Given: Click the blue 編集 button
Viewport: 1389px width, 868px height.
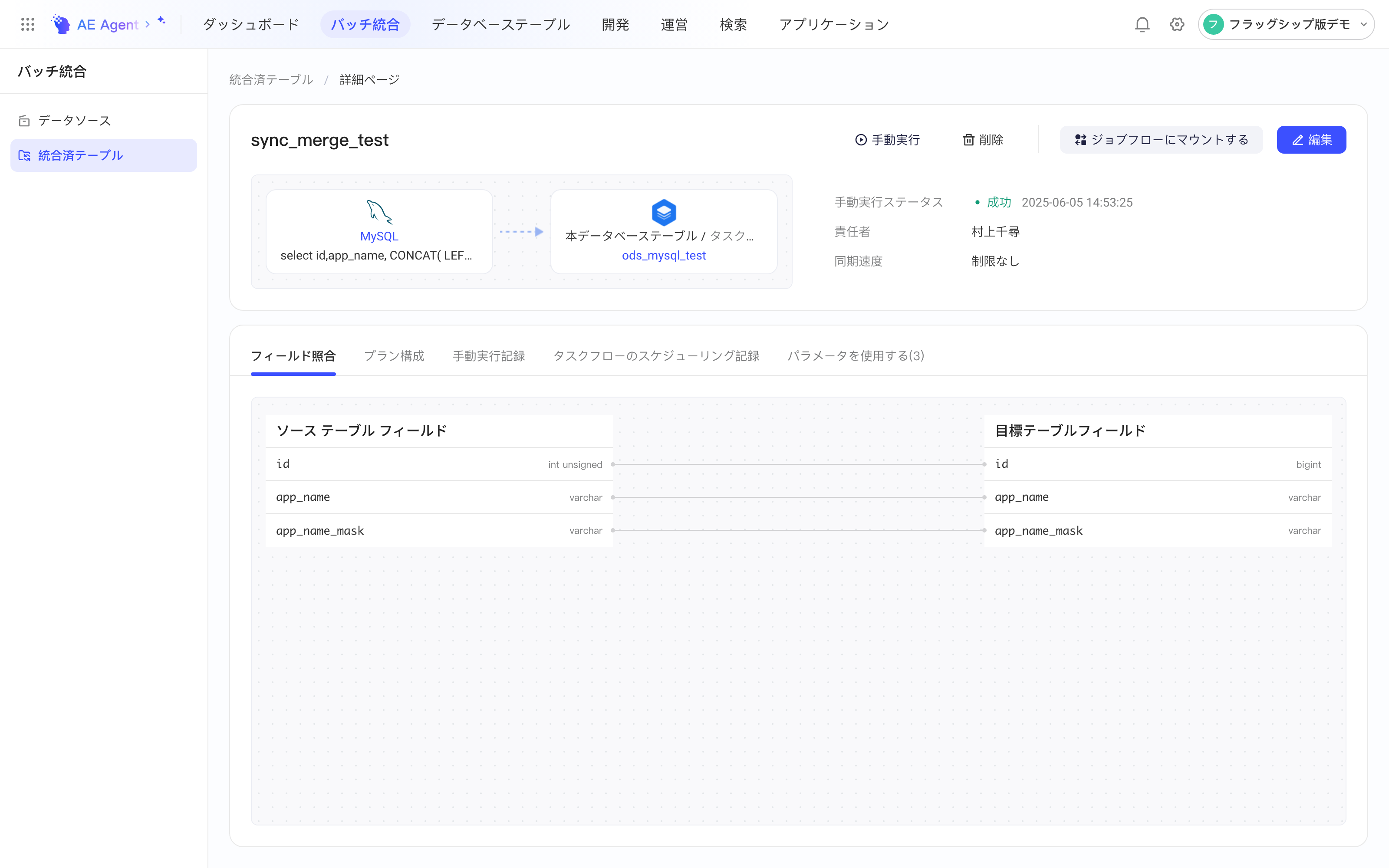Looking at the screenshot, I should 1311,140.
